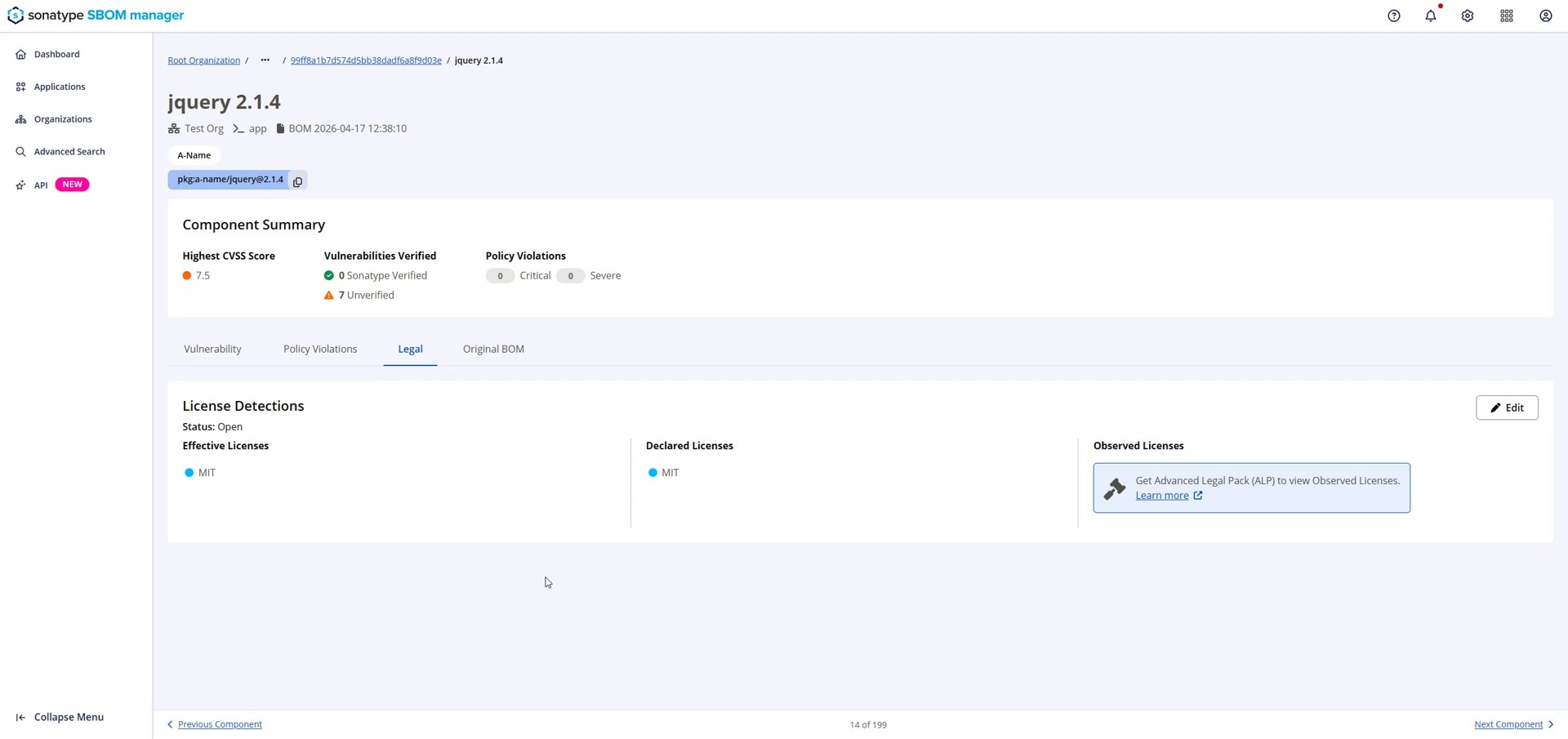Click the Applications sidebar icon

[x=21, y=87]
